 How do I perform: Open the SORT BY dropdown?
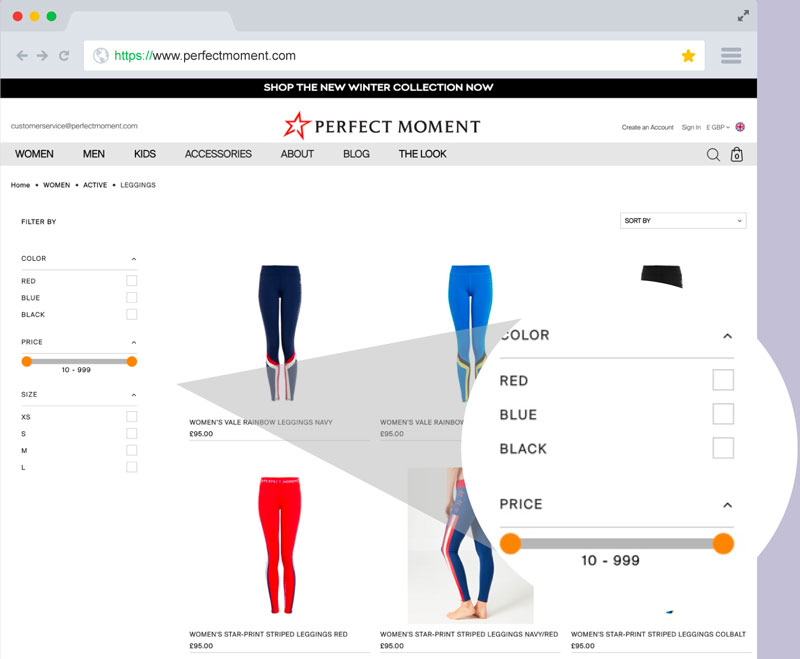pos(683,220)
